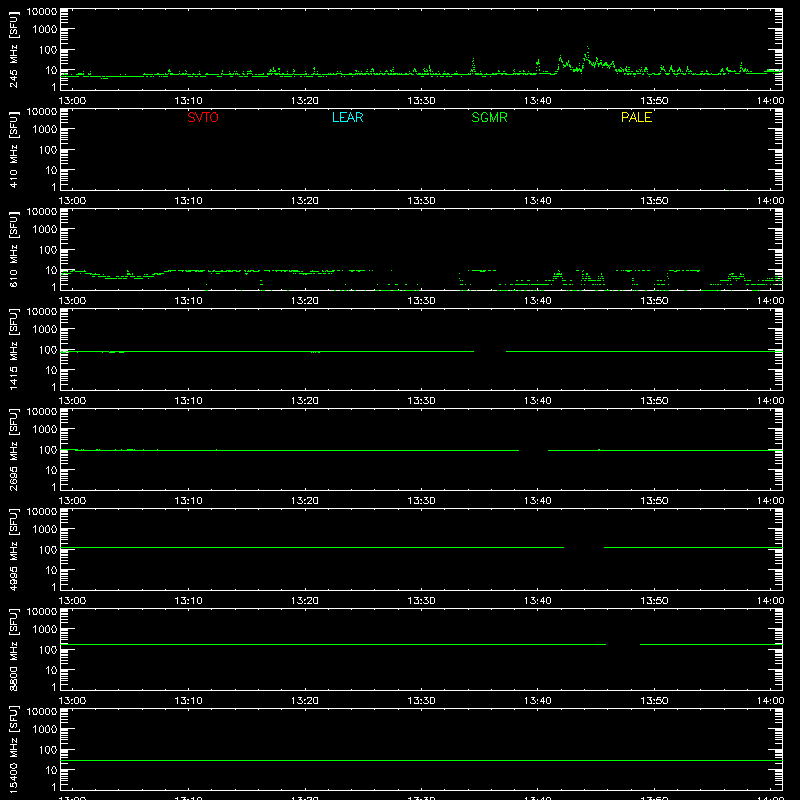This screenshot has width=800, height=800.
Task: Click the 1000 tick on the 410 MHz axis
Action: (45, 130)
